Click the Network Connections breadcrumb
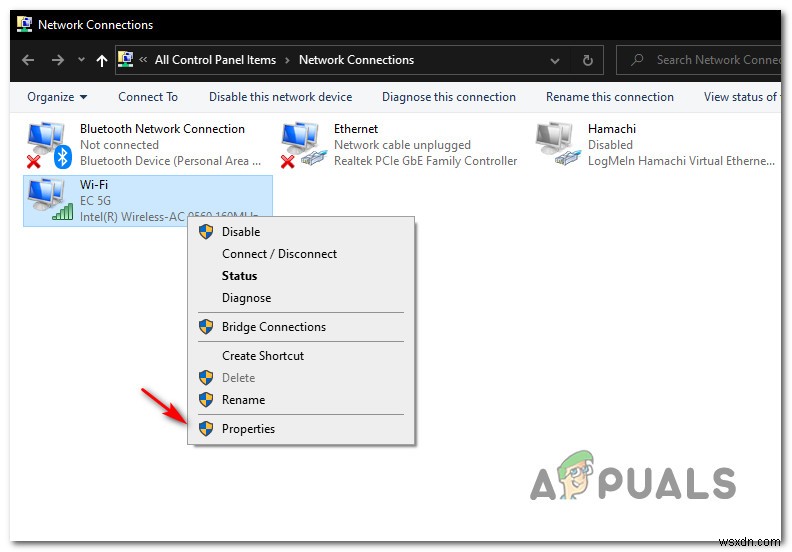The height and width of the screenshot is (552, 792). pos(356,60)
